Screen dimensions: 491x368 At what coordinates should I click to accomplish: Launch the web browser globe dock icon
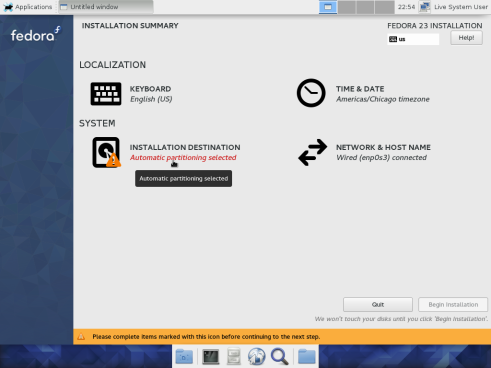[256, 356]
